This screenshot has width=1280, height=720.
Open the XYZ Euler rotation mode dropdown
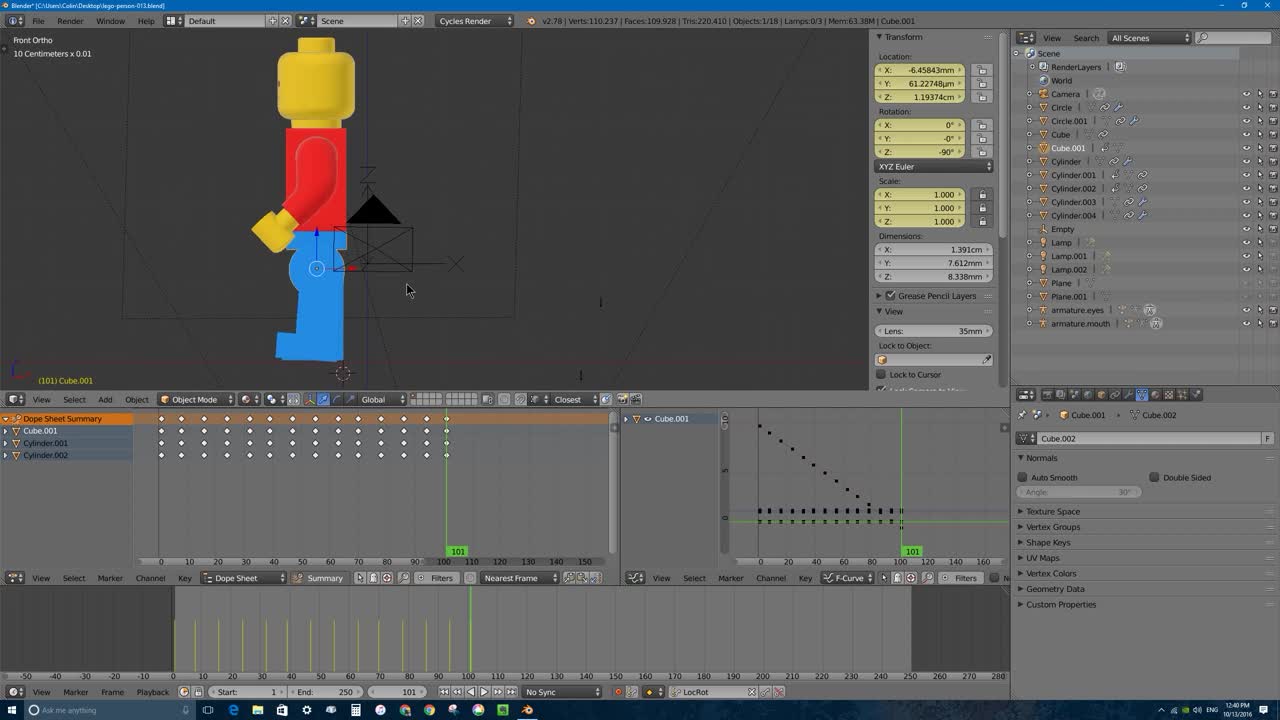(934, 166)
